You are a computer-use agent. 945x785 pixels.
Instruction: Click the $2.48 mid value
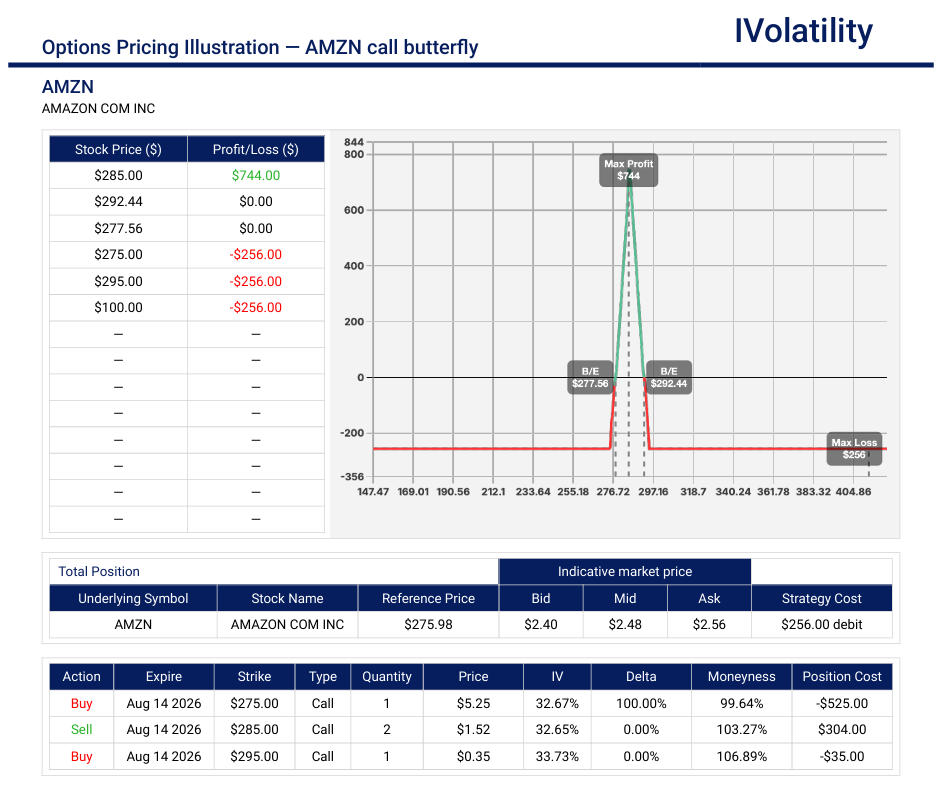click(625, 624)
